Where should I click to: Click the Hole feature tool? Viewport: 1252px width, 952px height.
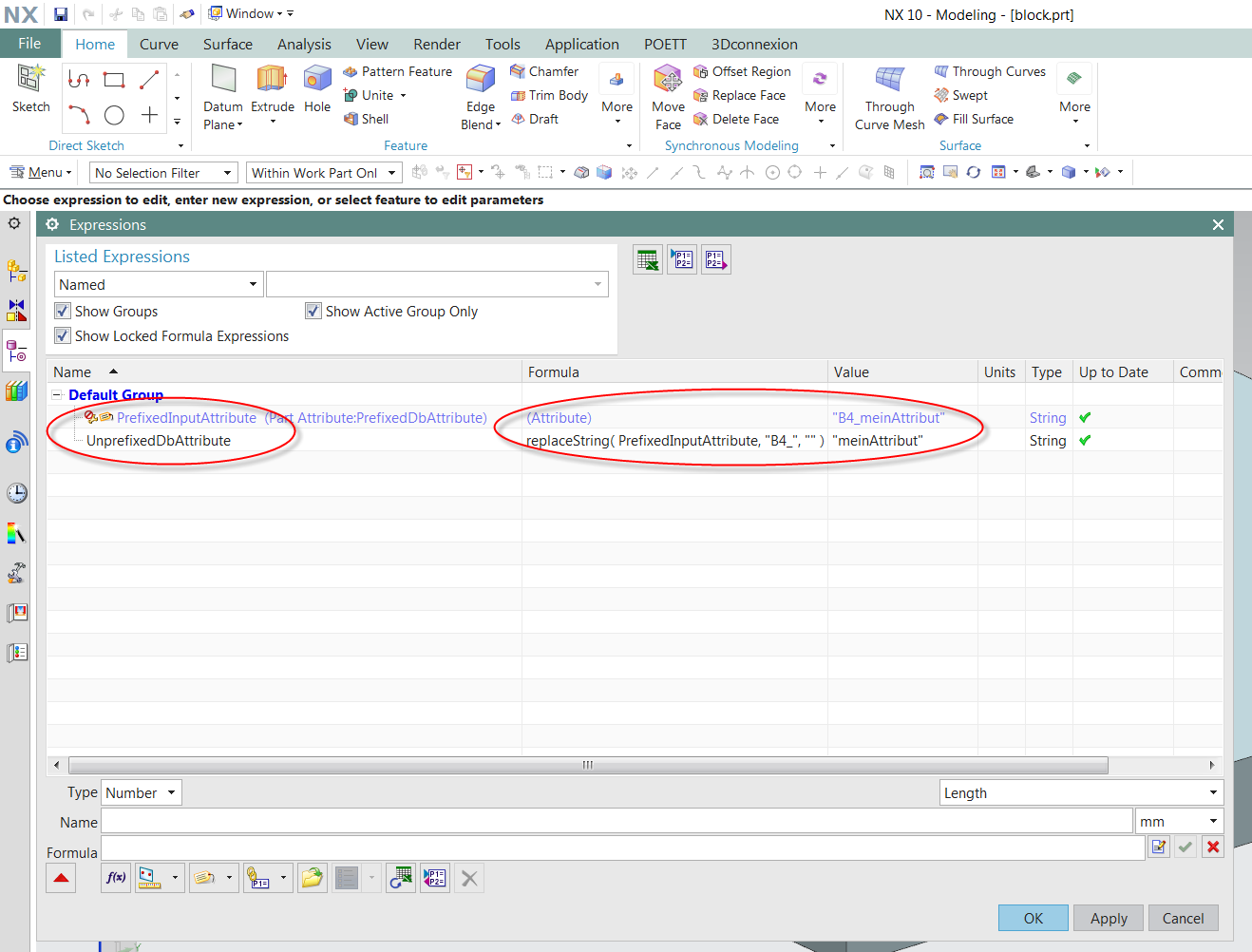(317, 89)
